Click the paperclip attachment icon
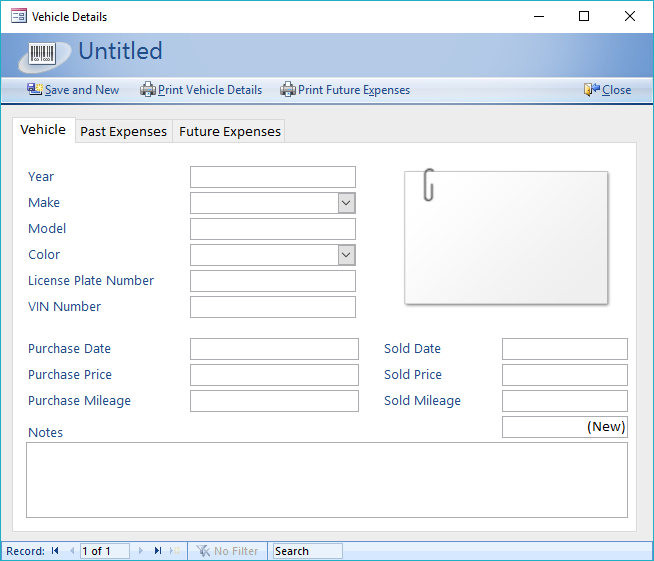This screenshot has height=561, width=654. point(429,185)
